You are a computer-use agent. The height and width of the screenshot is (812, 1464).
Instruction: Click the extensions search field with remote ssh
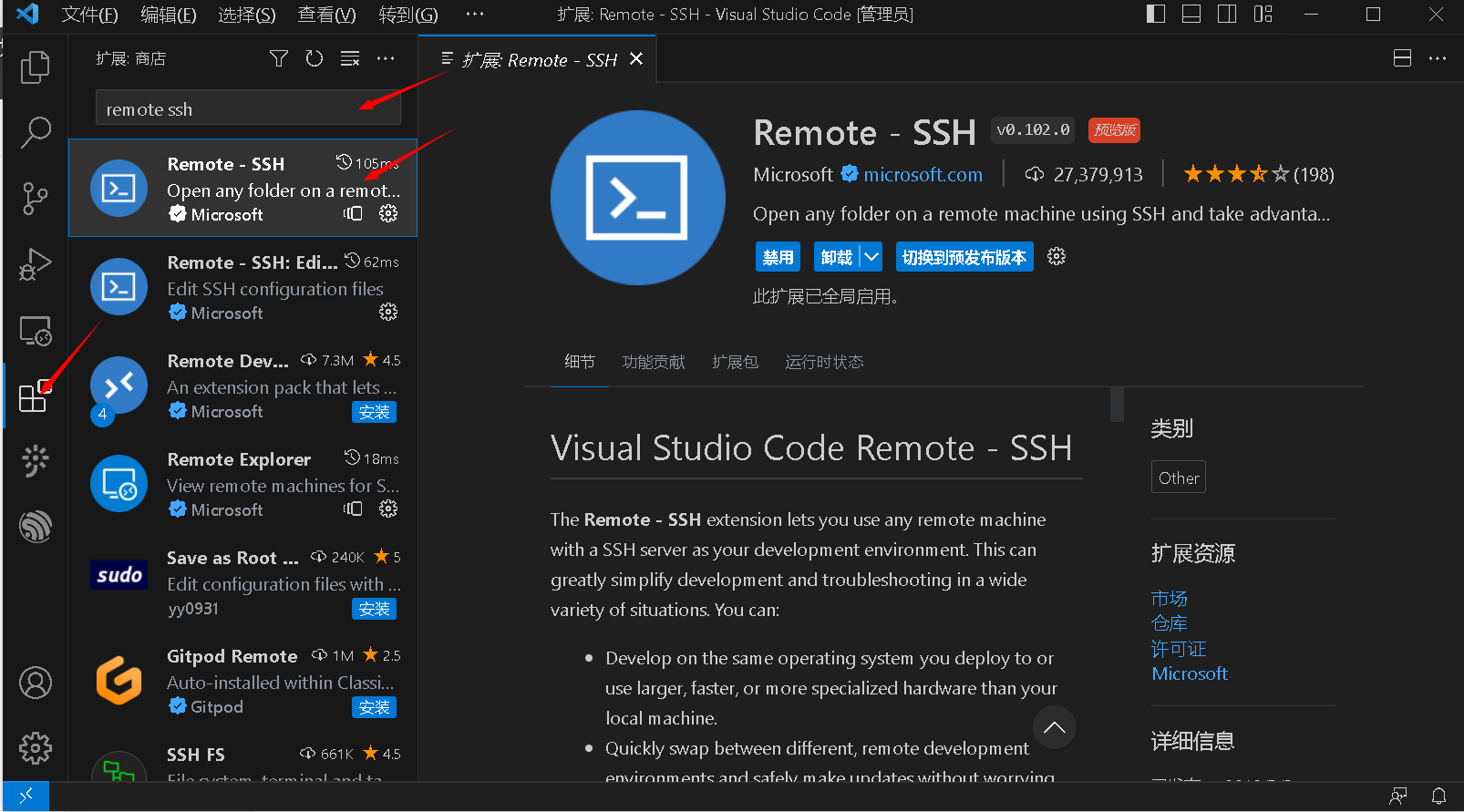(248, 108)
